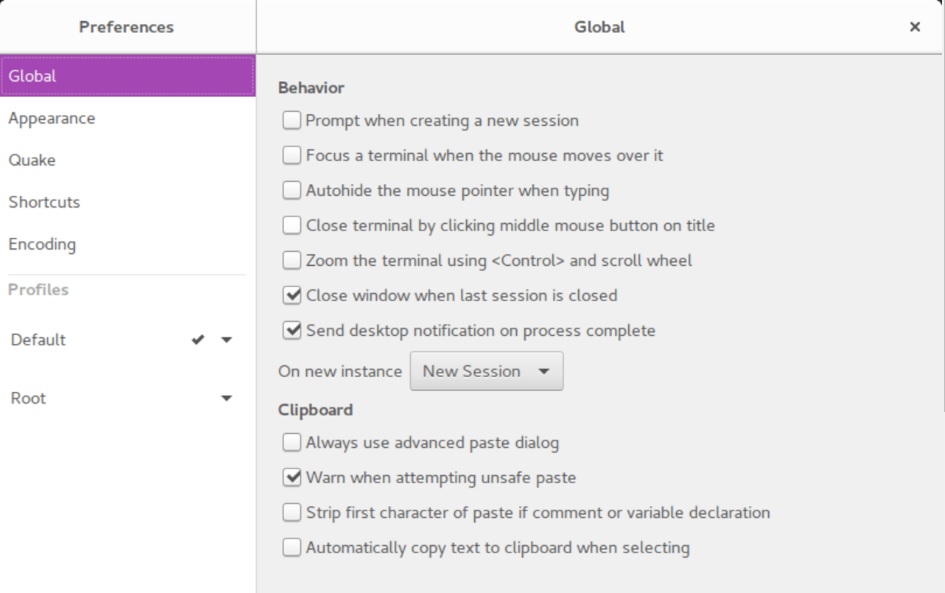Select the Encoding sidebar item

click(42, 244)
